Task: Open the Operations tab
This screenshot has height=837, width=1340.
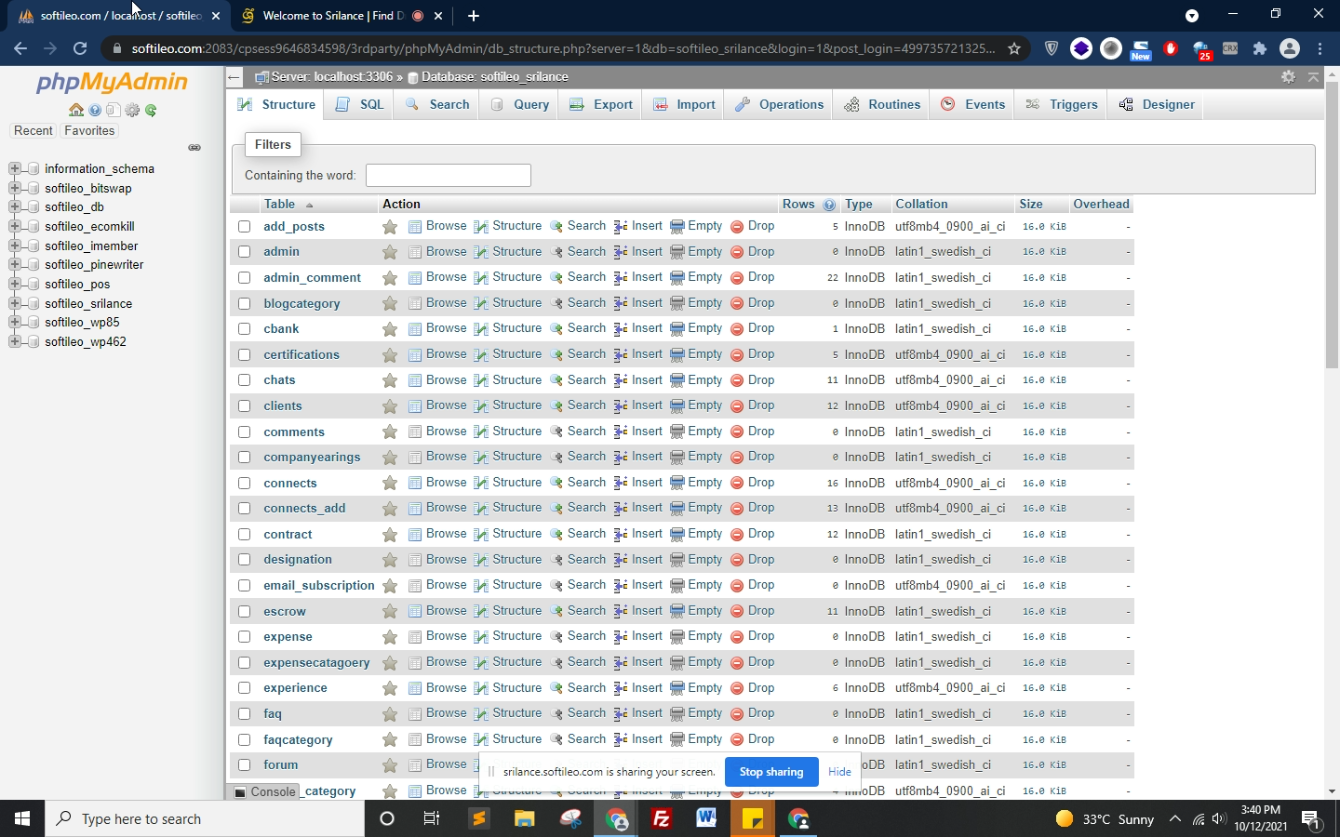Action: click(x=779, y=104)
